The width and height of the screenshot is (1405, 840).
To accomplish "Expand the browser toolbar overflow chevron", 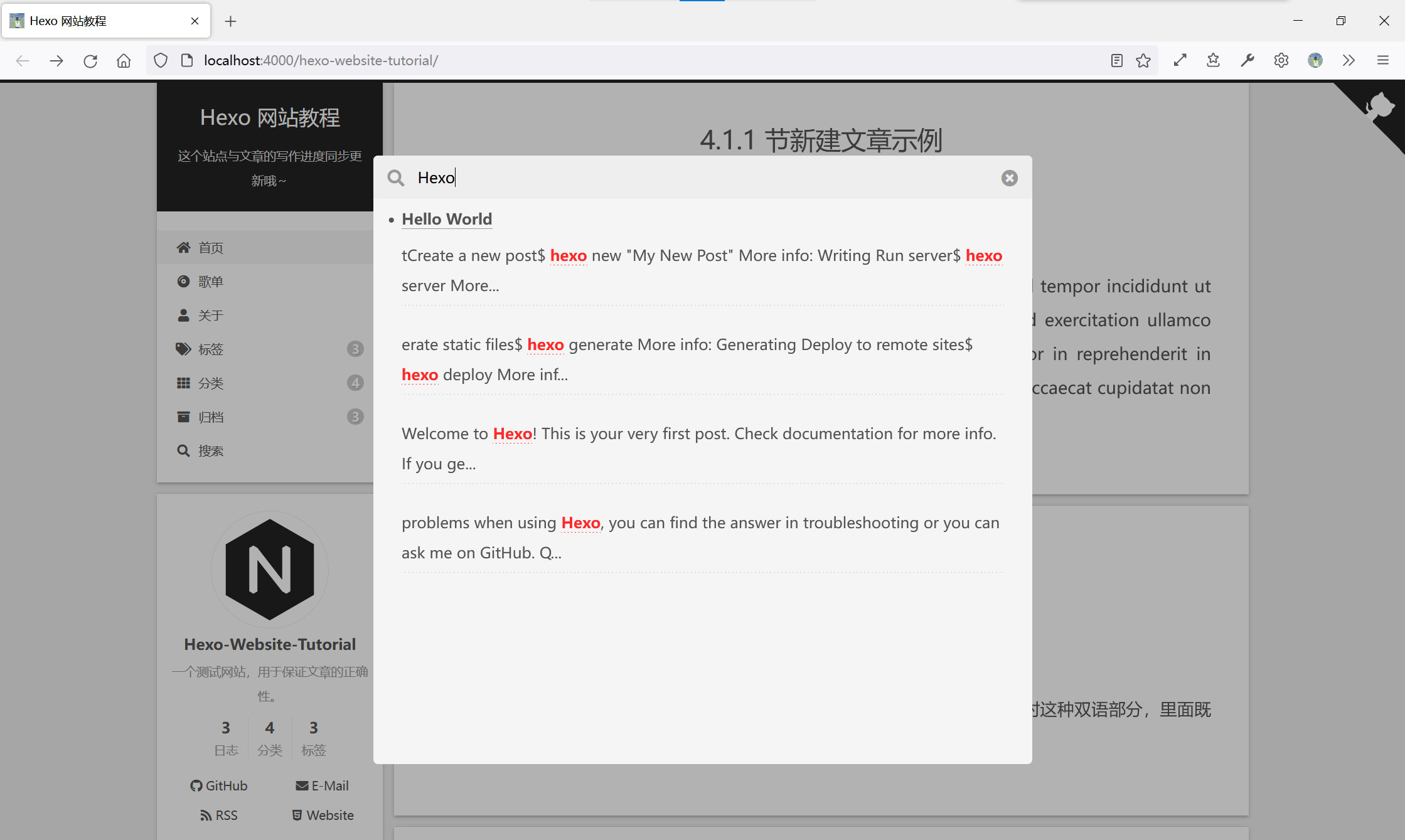I will click(1349, 60).
